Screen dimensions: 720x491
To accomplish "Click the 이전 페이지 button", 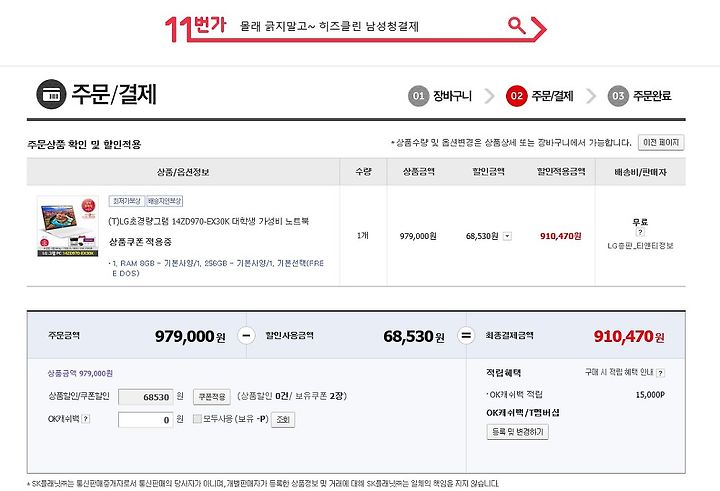I will pyautogui.click(x=661, y=142).
